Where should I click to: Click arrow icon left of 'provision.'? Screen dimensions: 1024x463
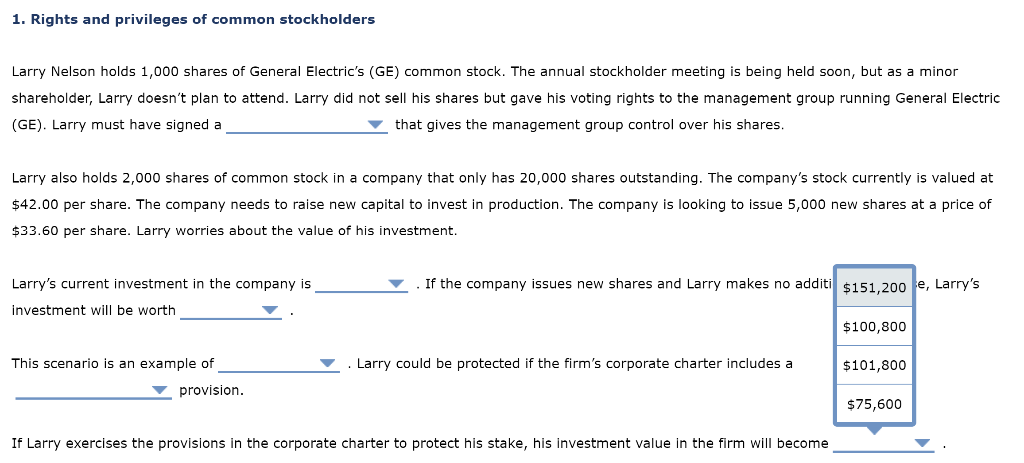tap(159, 390)
